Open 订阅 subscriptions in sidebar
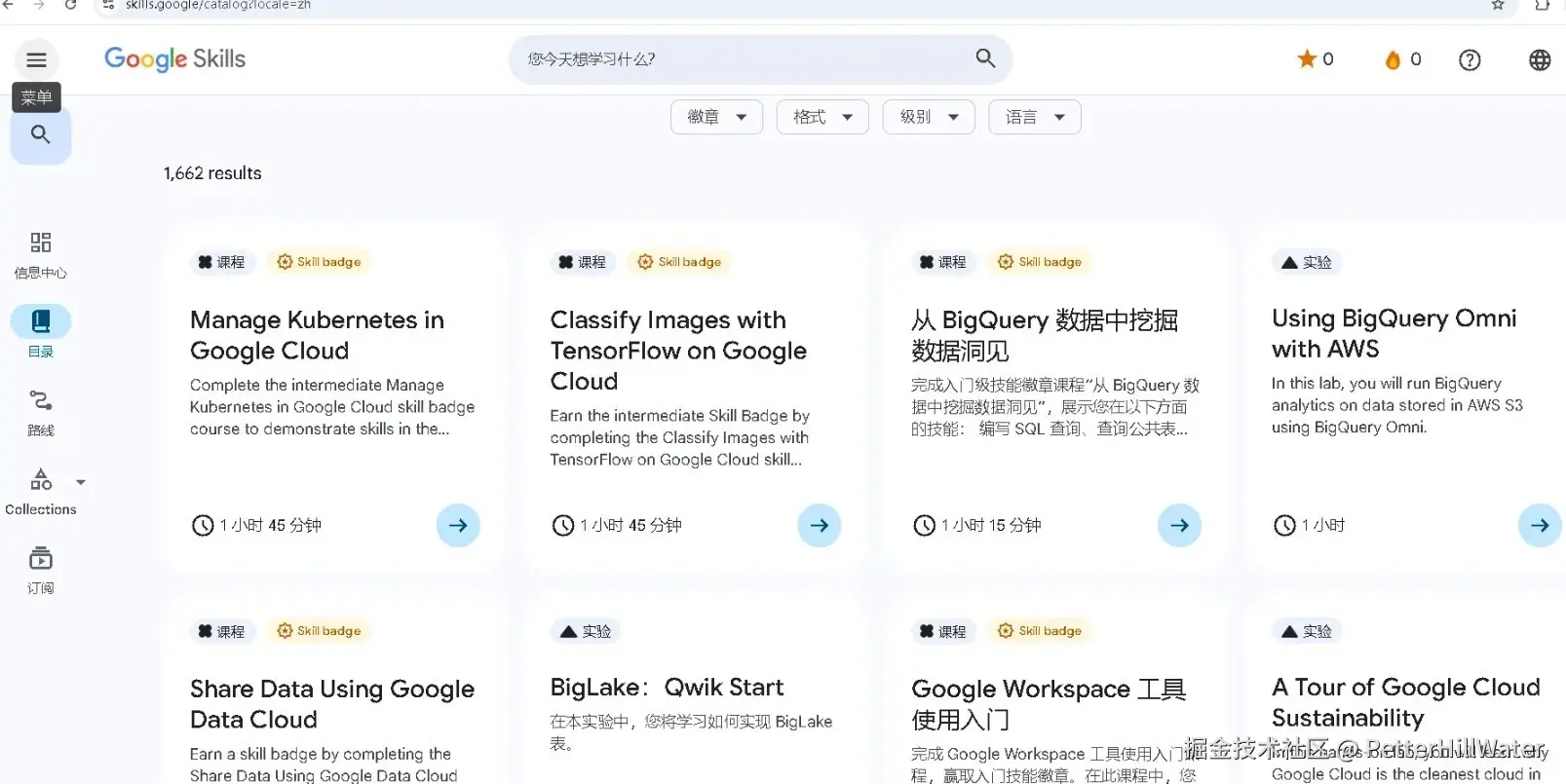 (41, 570)
